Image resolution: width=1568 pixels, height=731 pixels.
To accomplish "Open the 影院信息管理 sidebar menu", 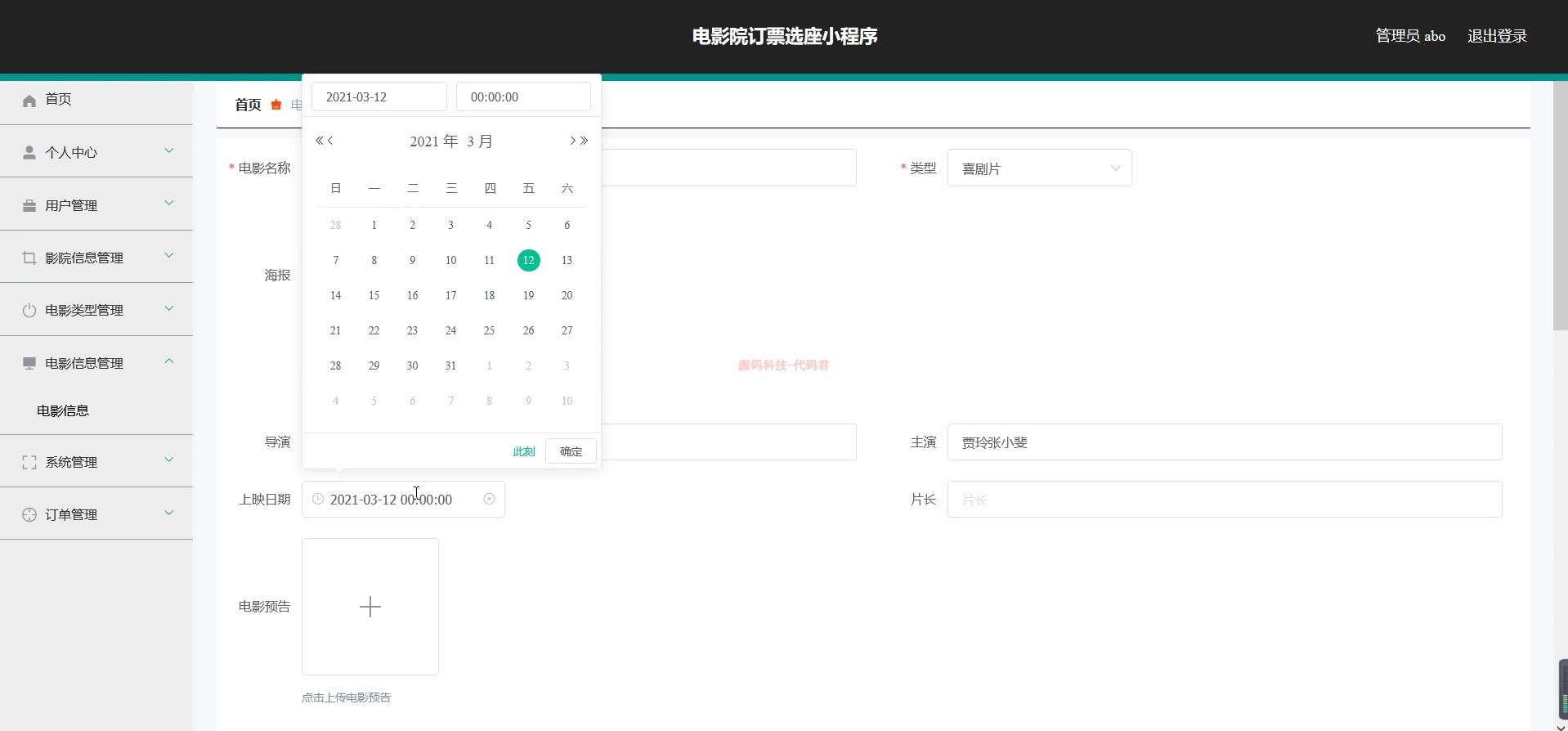I will tap(96, 257).
